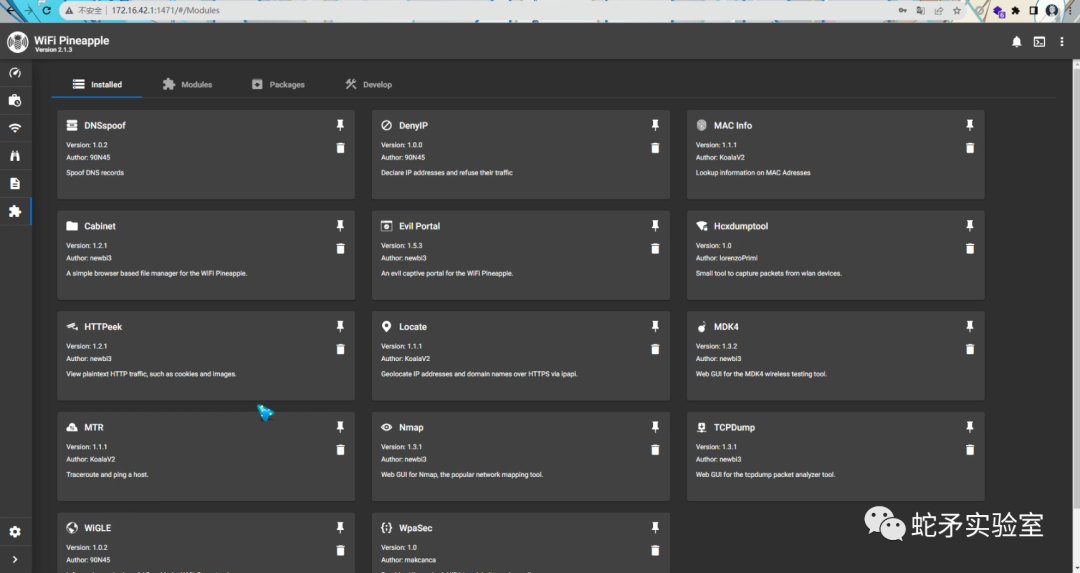
Task: Delete the Hcxdumptool module
Action: 970,249
